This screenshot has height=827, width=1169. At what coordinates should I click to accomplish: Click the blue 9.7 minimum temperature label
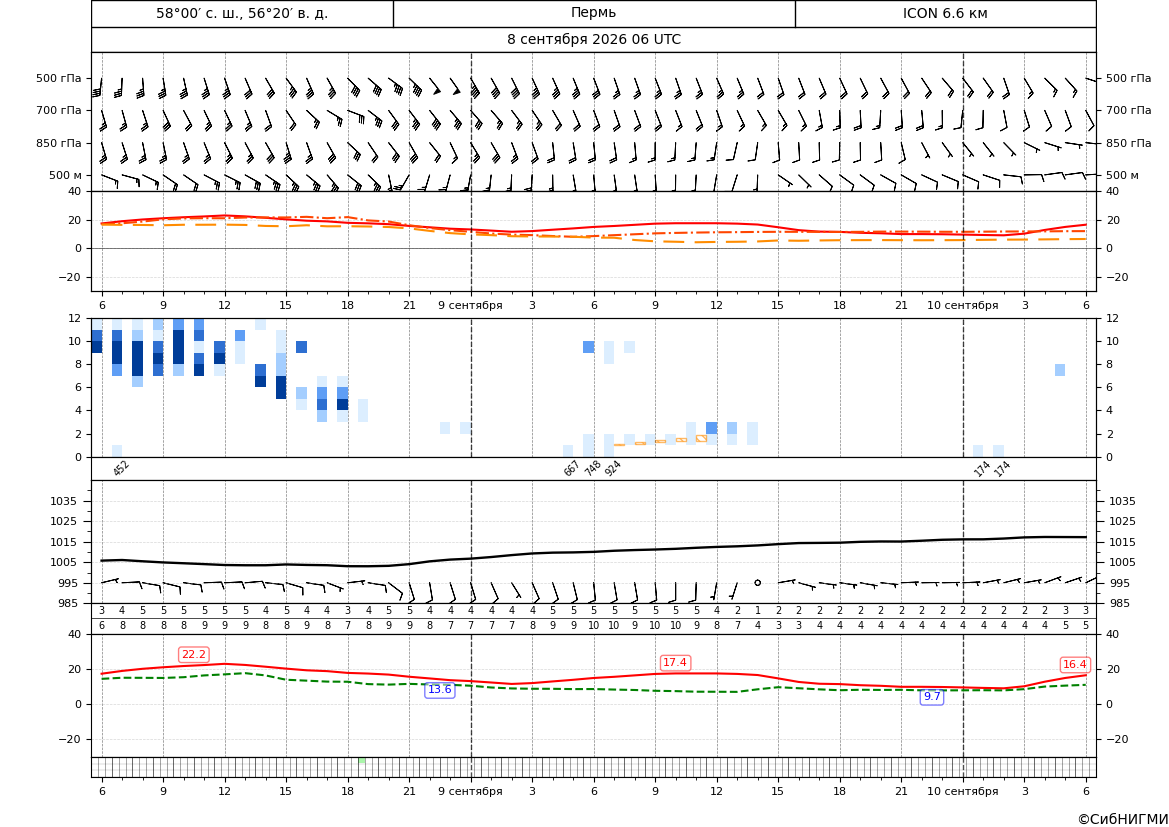[932, 696]
